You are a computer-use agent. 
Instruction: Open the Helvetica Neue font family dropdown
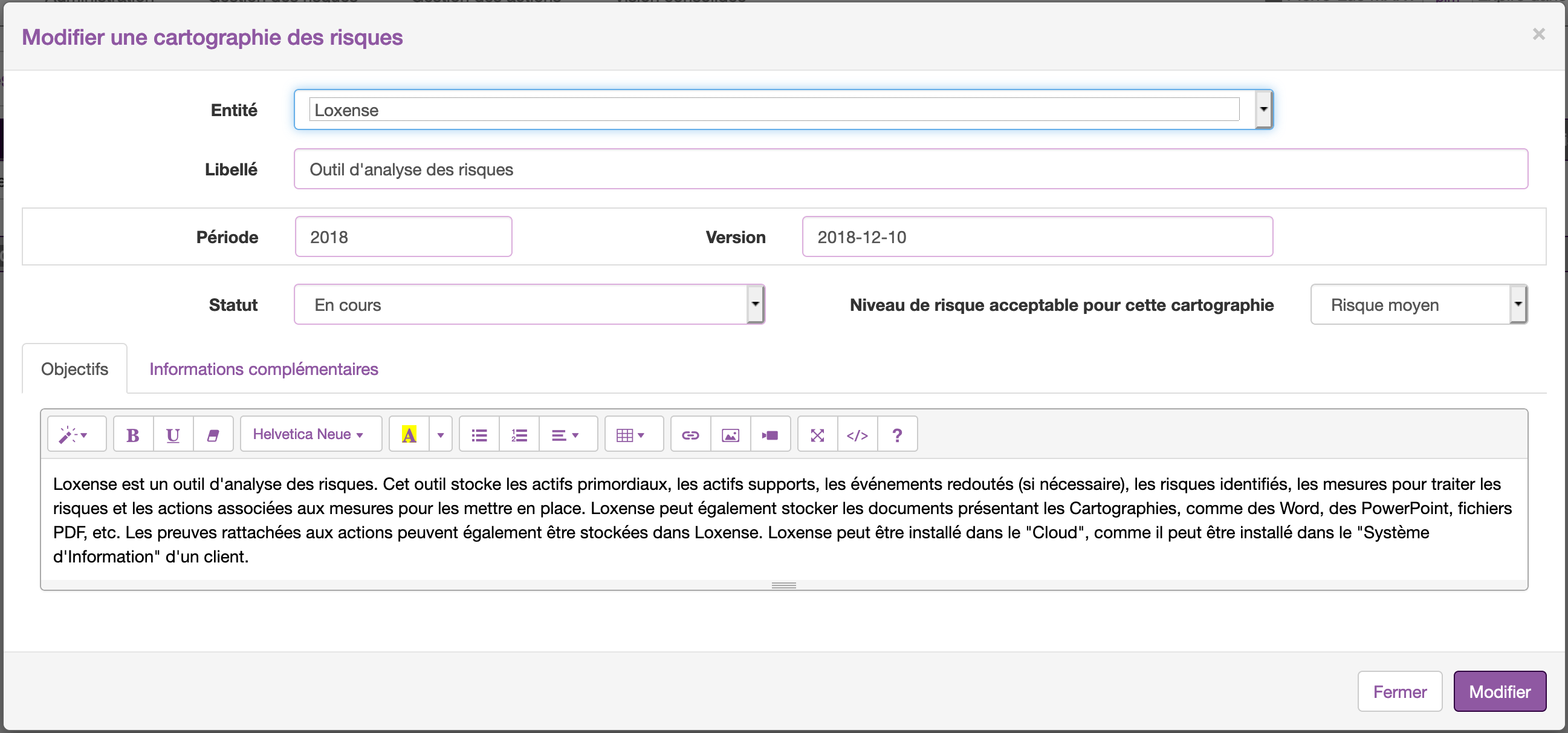click(x=311, y=435)
